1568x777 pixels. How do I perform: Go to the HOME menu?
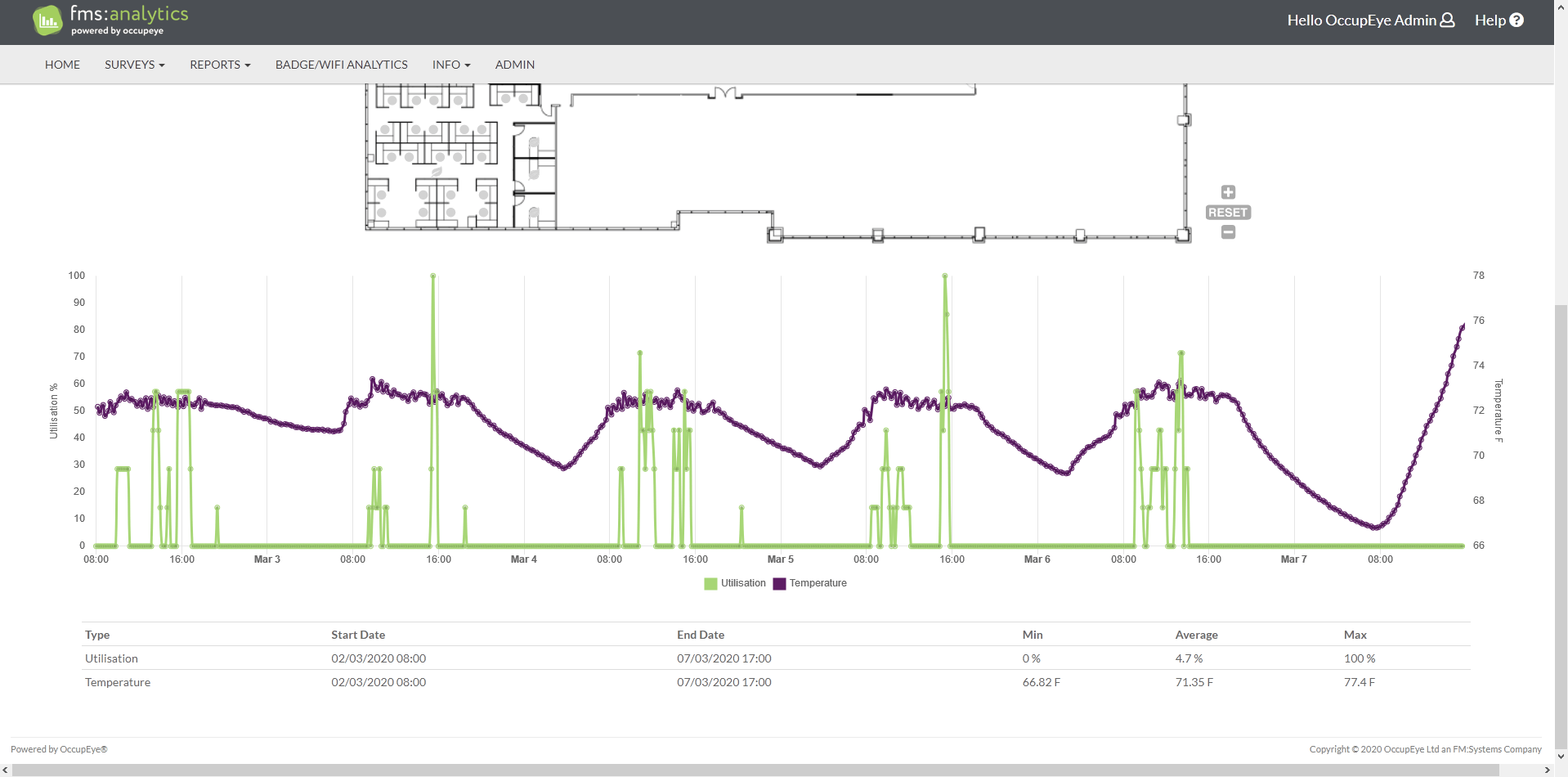click(62, 65)
